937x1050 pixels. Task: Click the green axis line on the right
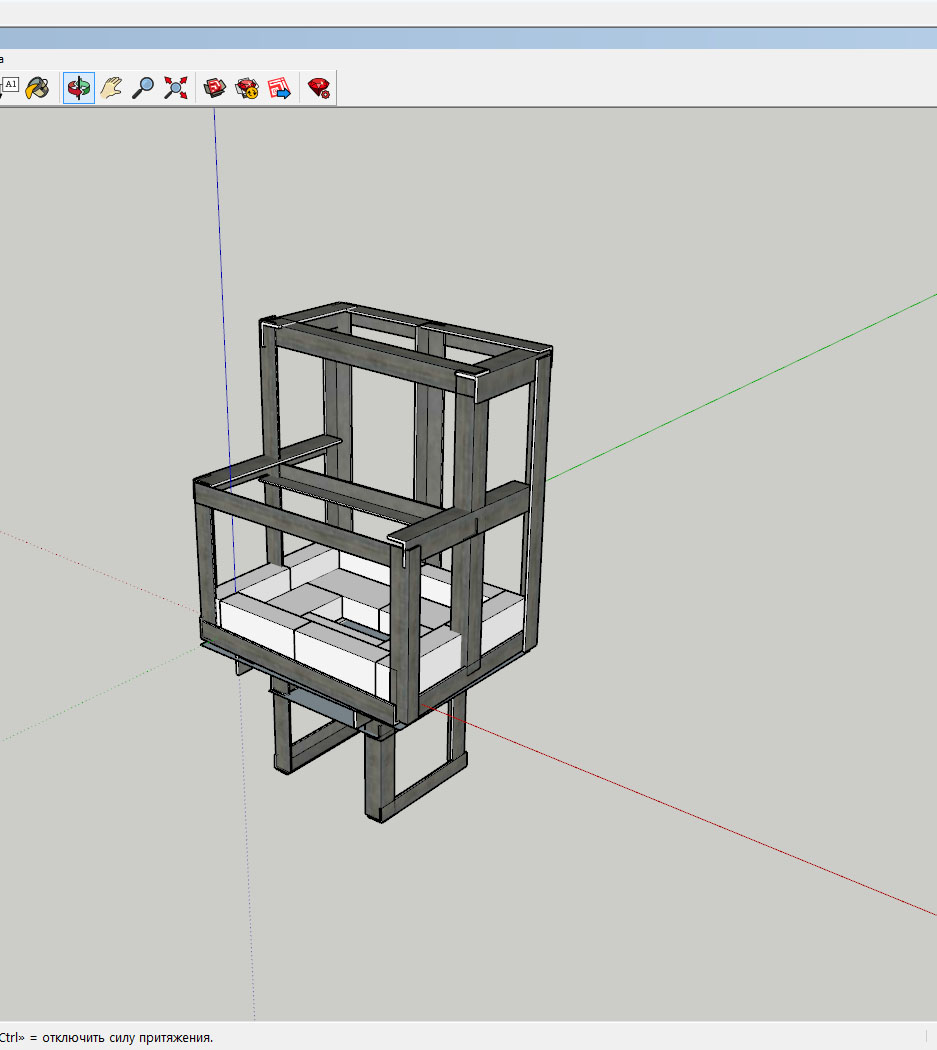(750, 380)
